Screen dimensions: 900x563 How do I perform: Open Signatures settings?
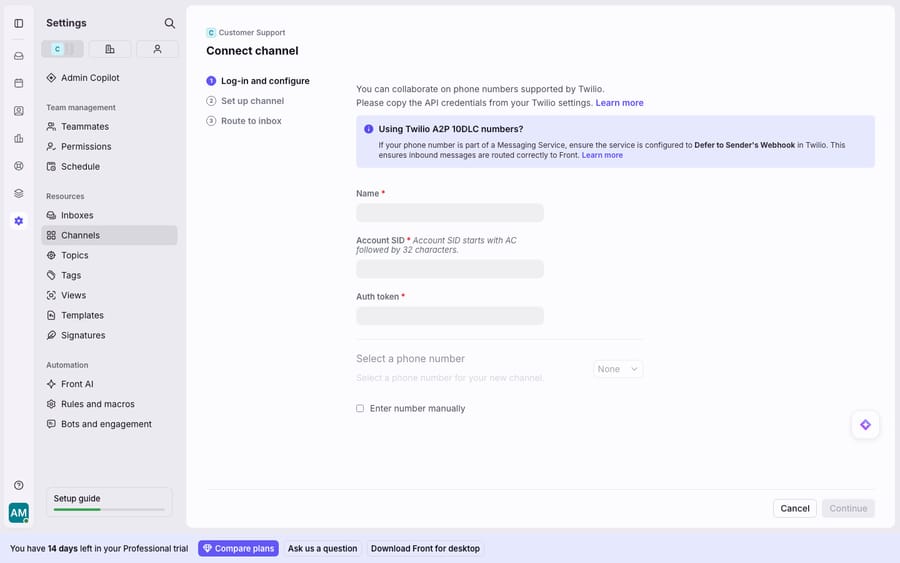click(109, 335)
